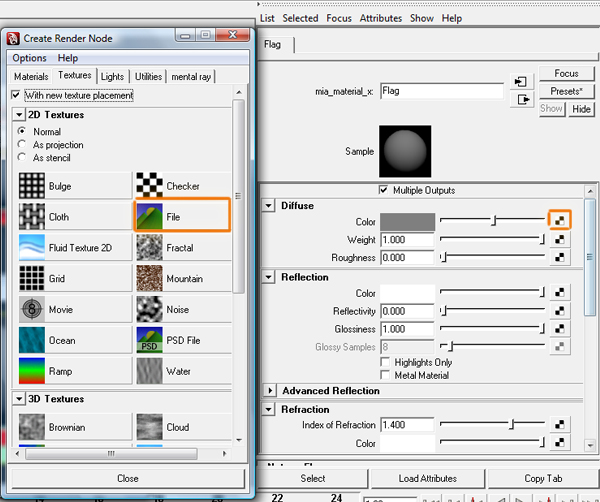Create a Ramp texture node
The image size is (600, 502).
(75, 371)
